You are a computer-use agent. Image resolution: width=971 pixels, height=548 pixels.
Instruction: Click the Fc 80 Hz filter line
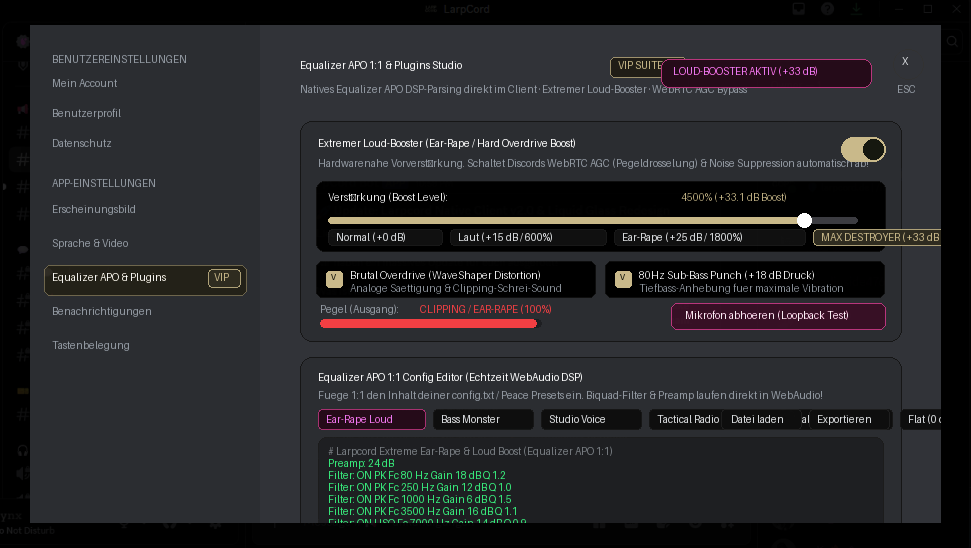pyautogui.click(x=417, y=476)
